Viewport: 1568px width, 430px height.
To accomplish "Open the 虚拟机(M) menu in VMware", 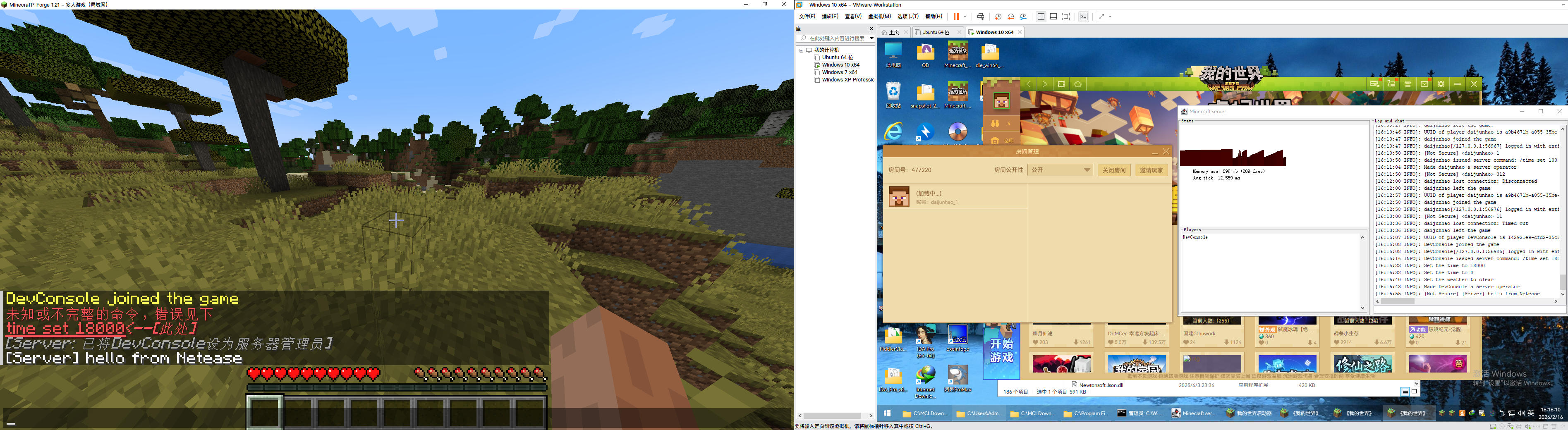I will 879,17.
